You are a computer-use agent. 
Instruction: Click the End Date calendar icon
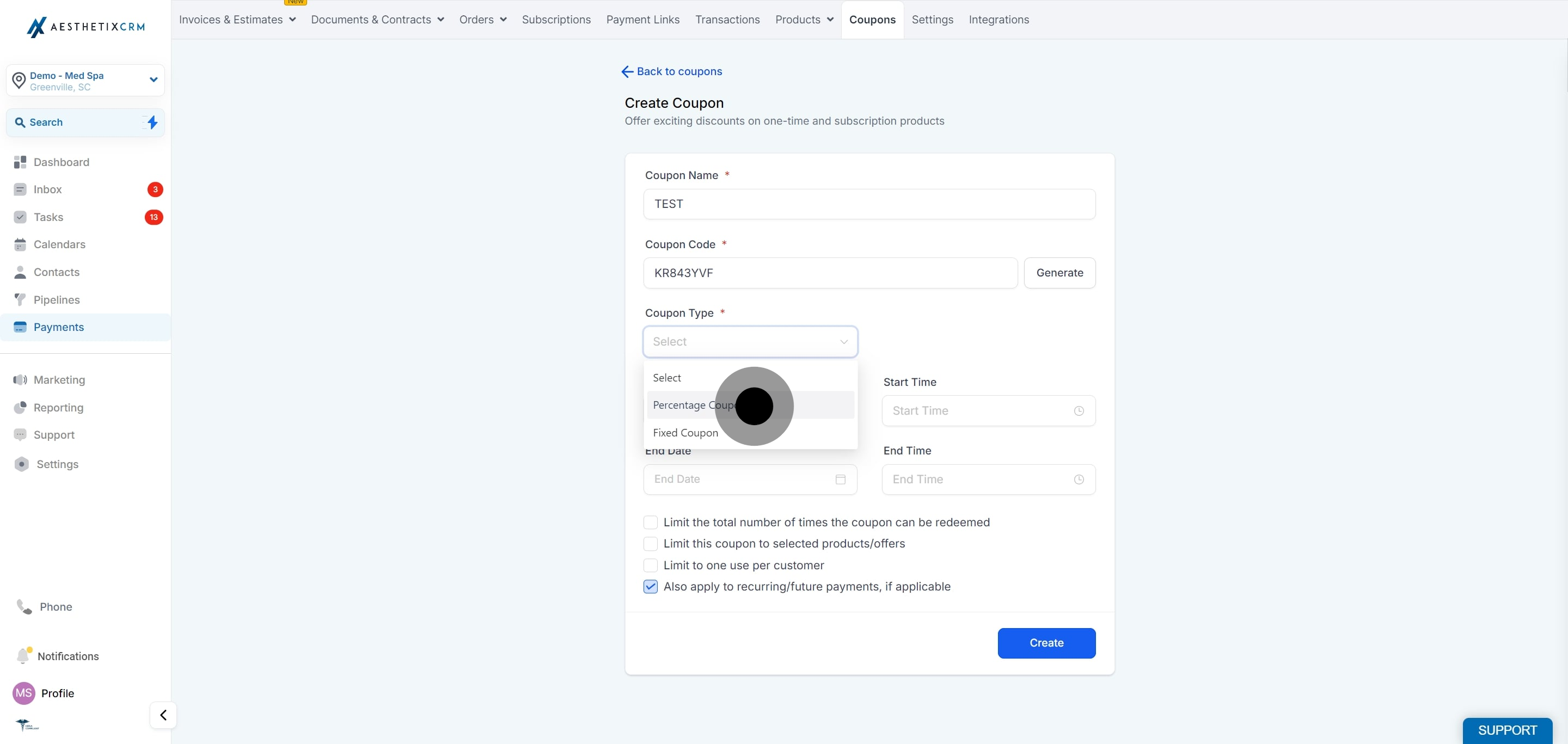click(x=841, y=479)
